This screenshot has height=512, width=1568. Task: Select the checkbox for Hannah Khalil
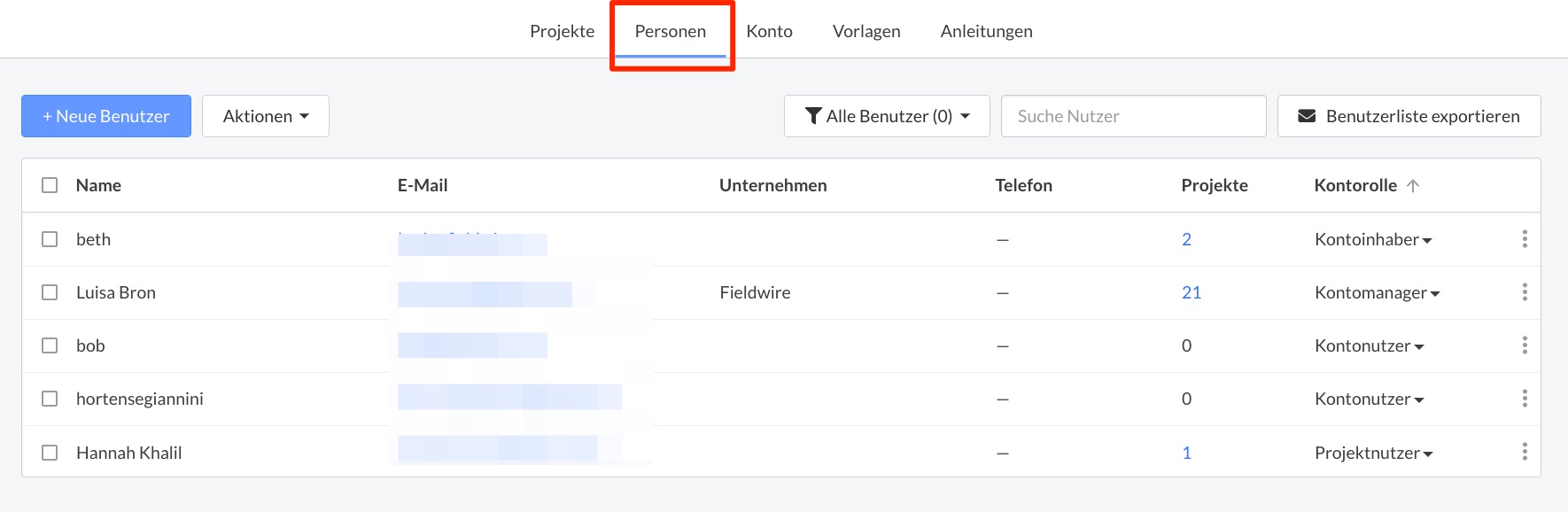(x=50, y=453)
